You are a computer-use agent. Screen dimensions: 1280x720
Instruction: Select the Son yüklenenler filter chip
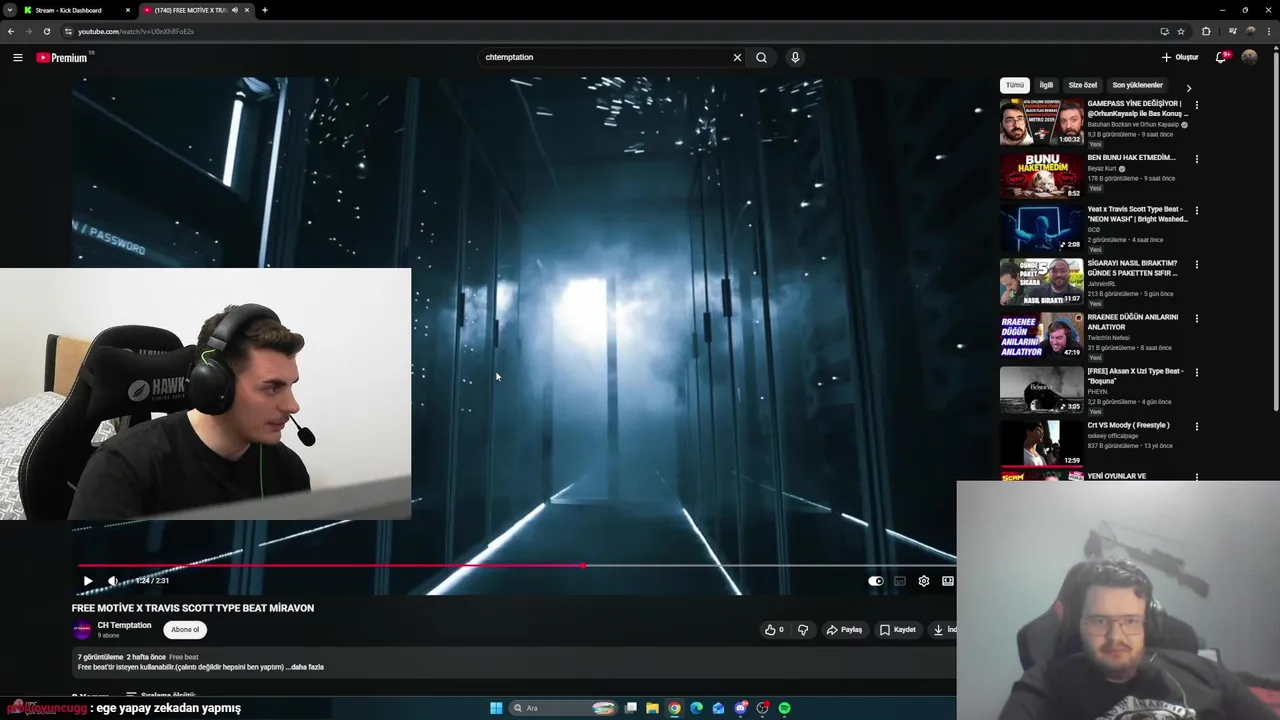point(1138,86)
